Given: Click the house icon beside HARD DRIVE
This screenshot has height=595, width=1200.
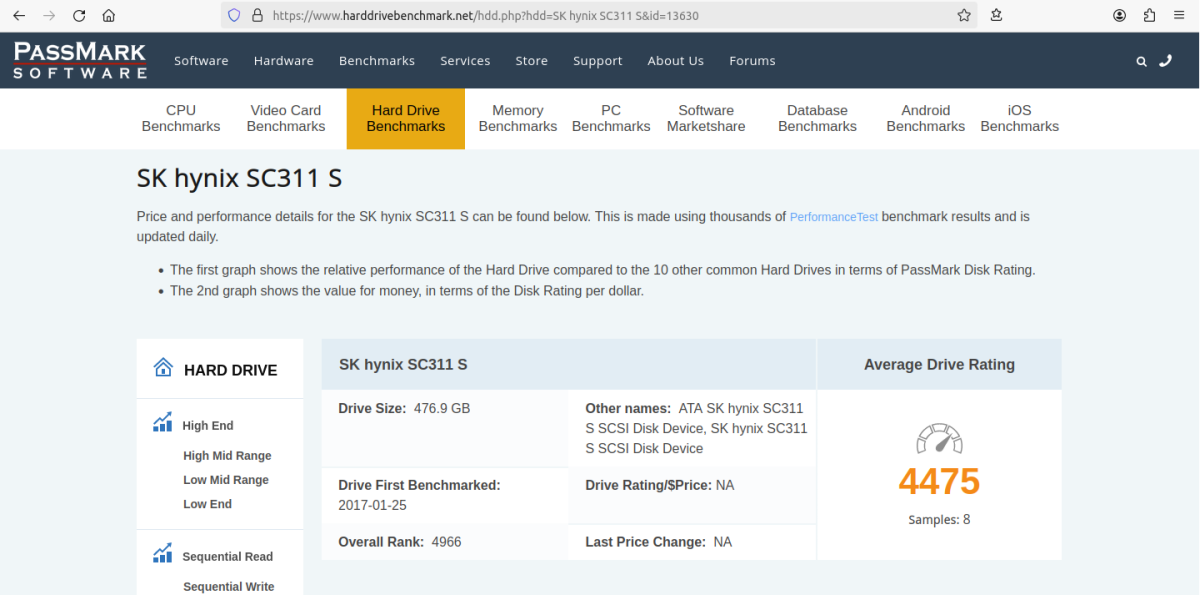Looking at the screenshot, I should tap(163, 367).
